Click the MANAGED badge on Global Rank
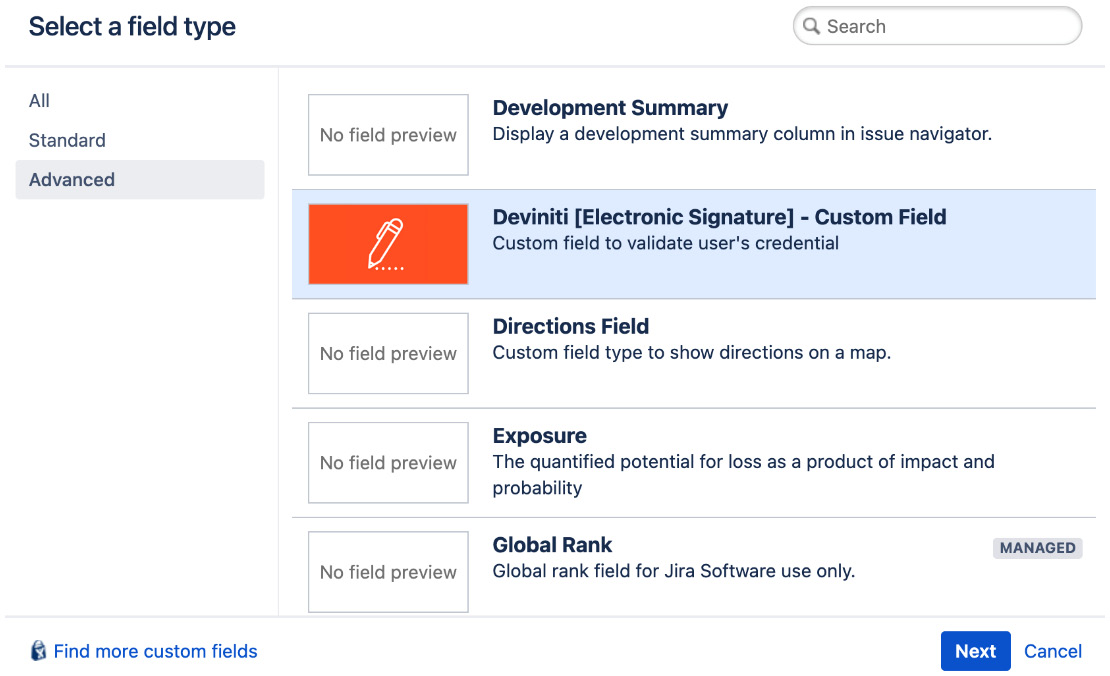The width and height of the screenshot is (1110, 676). pyautogui.click(x=1037, y=548)
